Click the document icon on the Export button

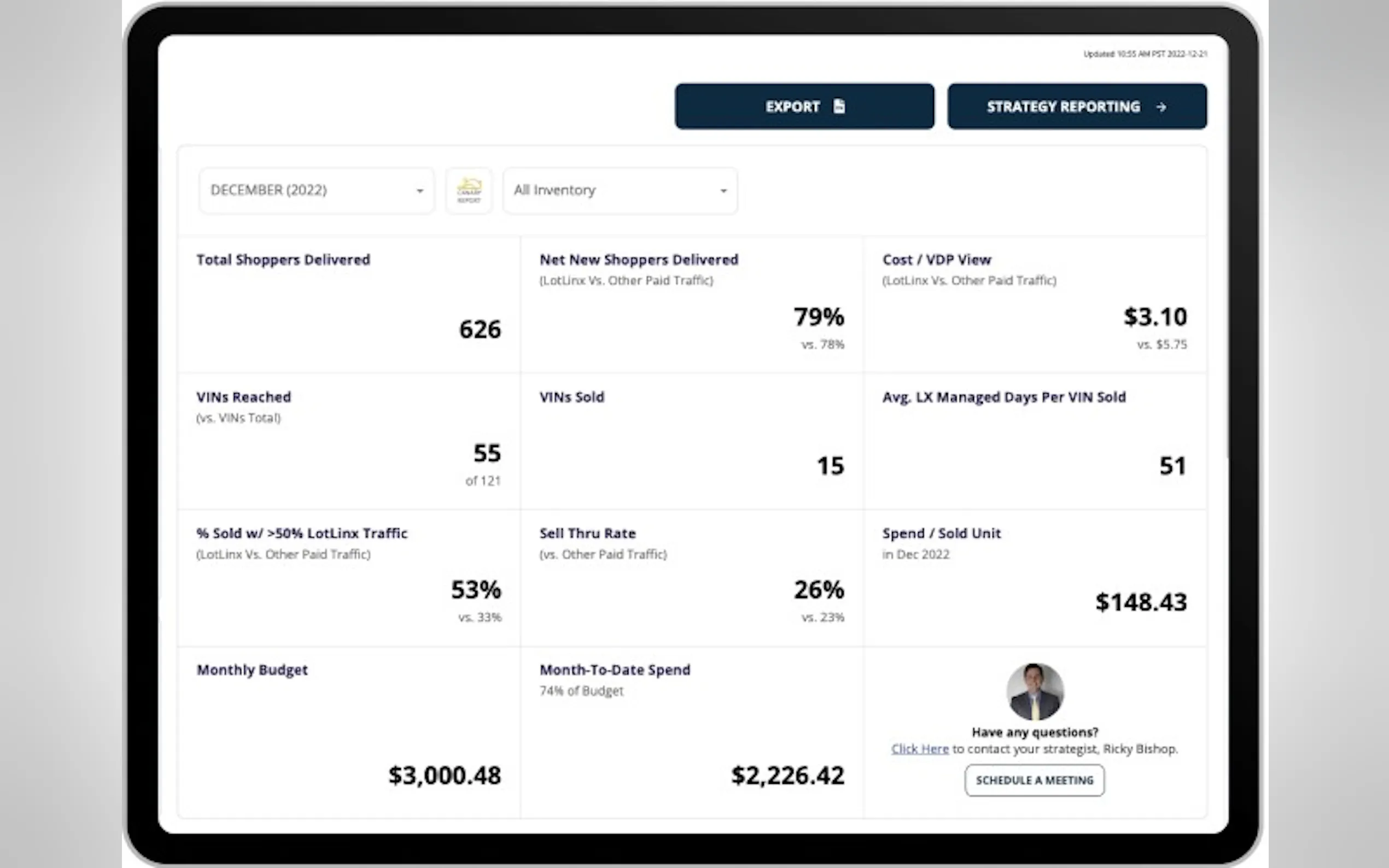click(839, 106)
